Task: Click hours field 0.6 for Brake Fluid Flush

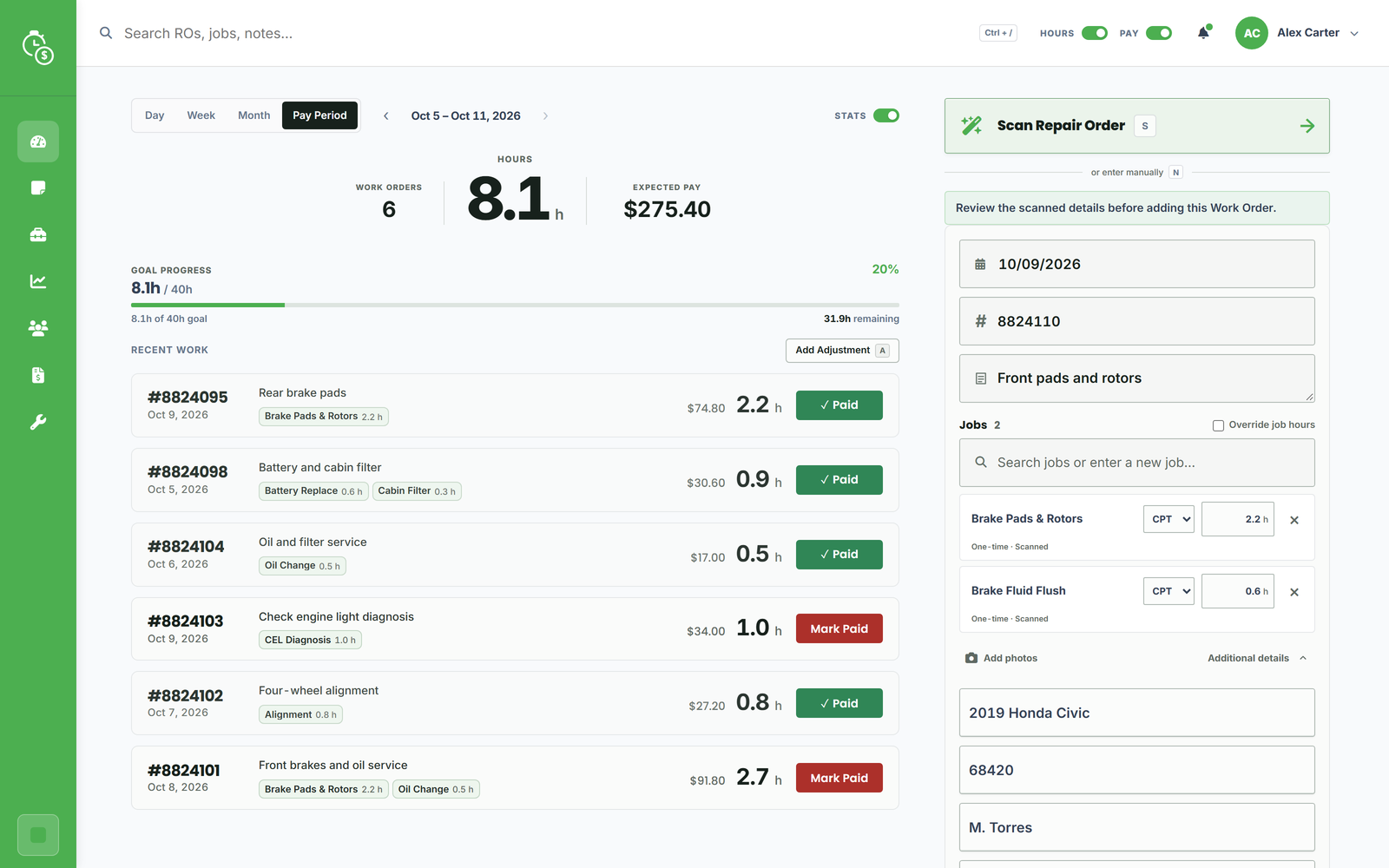Action: pyautogui.click(x=1238, y=591)
